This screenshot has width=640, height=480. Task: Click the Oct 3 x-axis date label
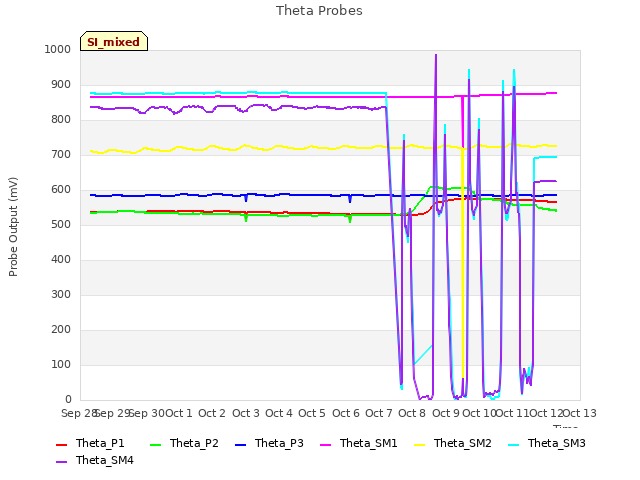(x=246, y=413)
